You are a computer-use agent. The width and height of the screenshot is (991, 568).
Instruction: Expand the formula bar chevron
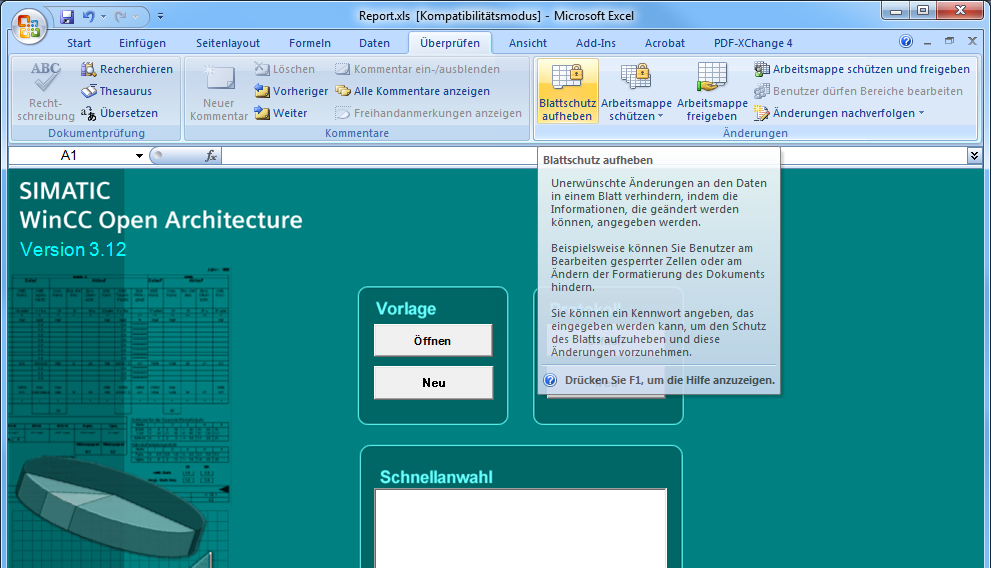(974, 155)
